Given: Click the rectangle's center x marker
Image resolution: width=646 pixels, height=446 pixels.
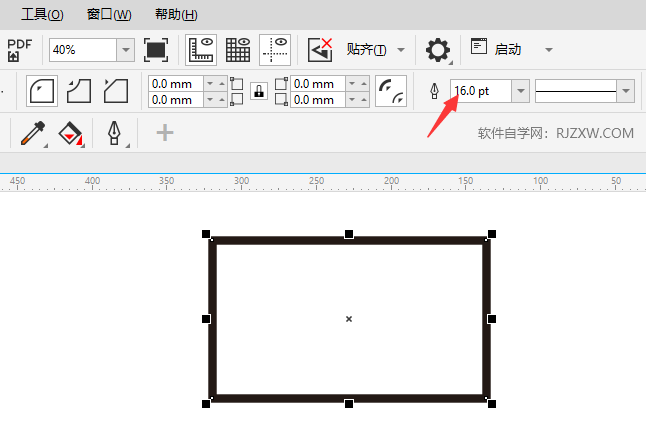Looking at the screenshot, I should pyautogui.click(x=349, y=319).
